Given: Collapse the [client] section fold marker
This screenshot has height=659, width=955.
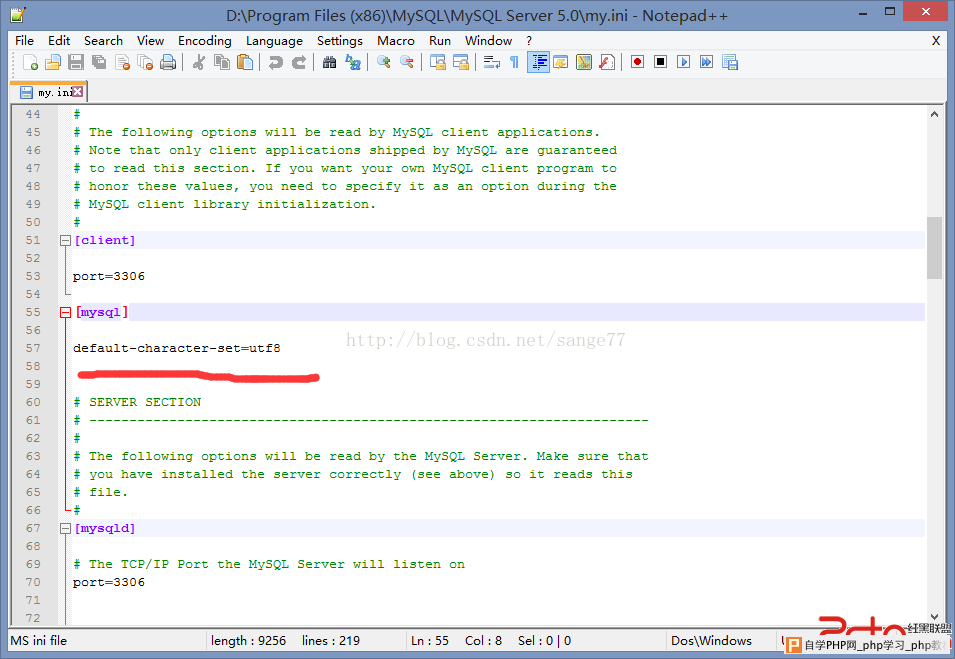Looking at the screenshot, I should (66, 241).
